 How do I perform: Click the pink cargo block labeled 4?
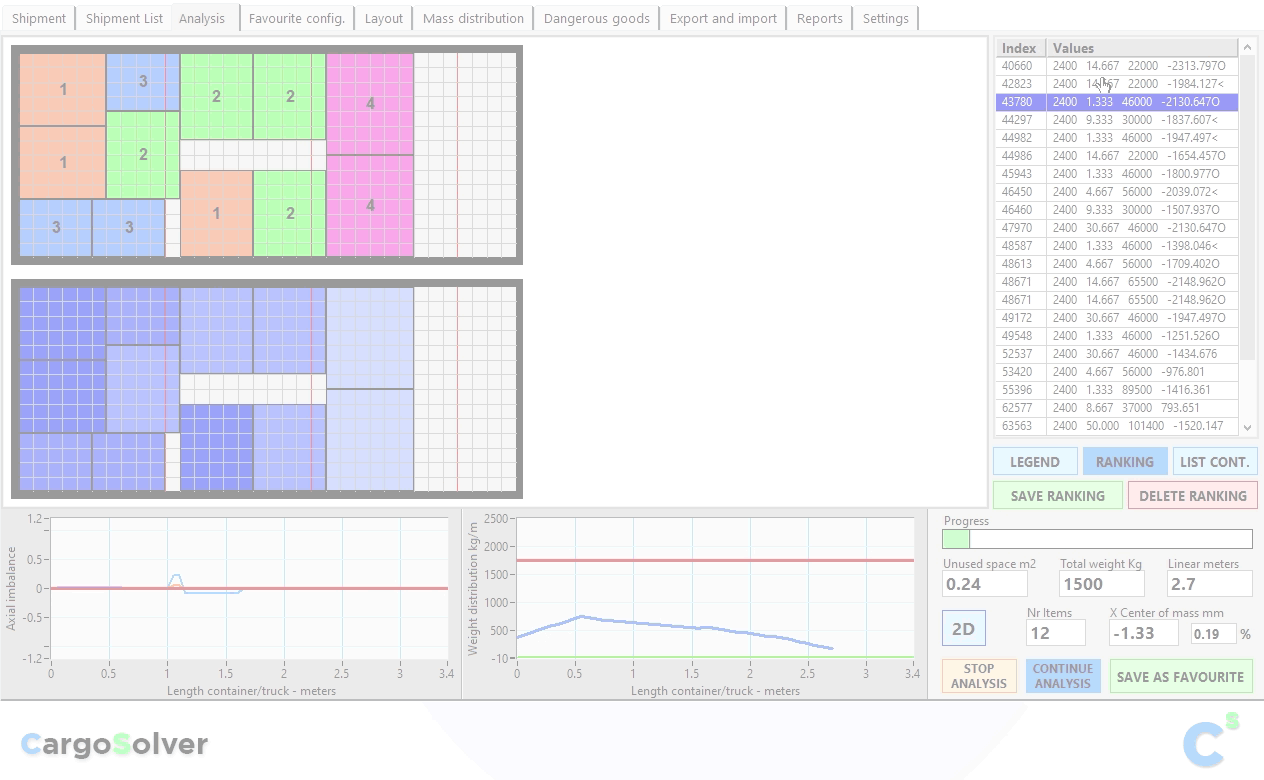tap(370, 103)
